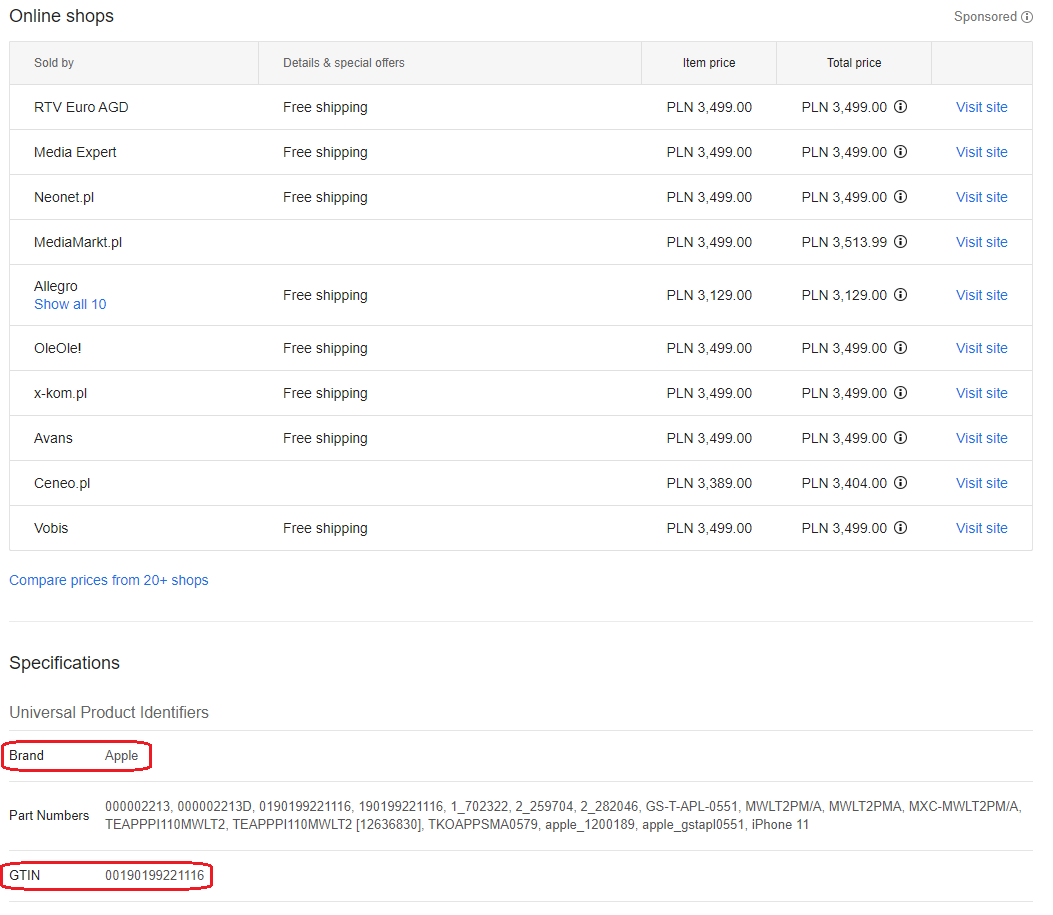Open total price info for Media Expert

click(901, 152)
